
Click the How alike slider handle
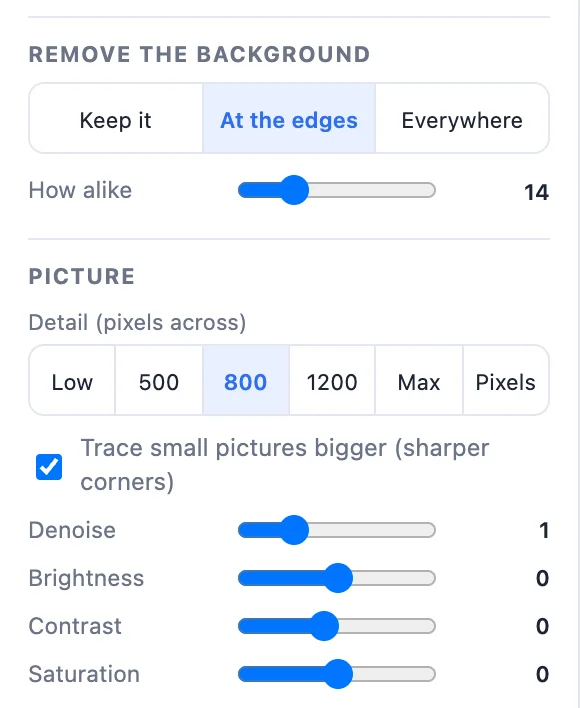[294, 190]
